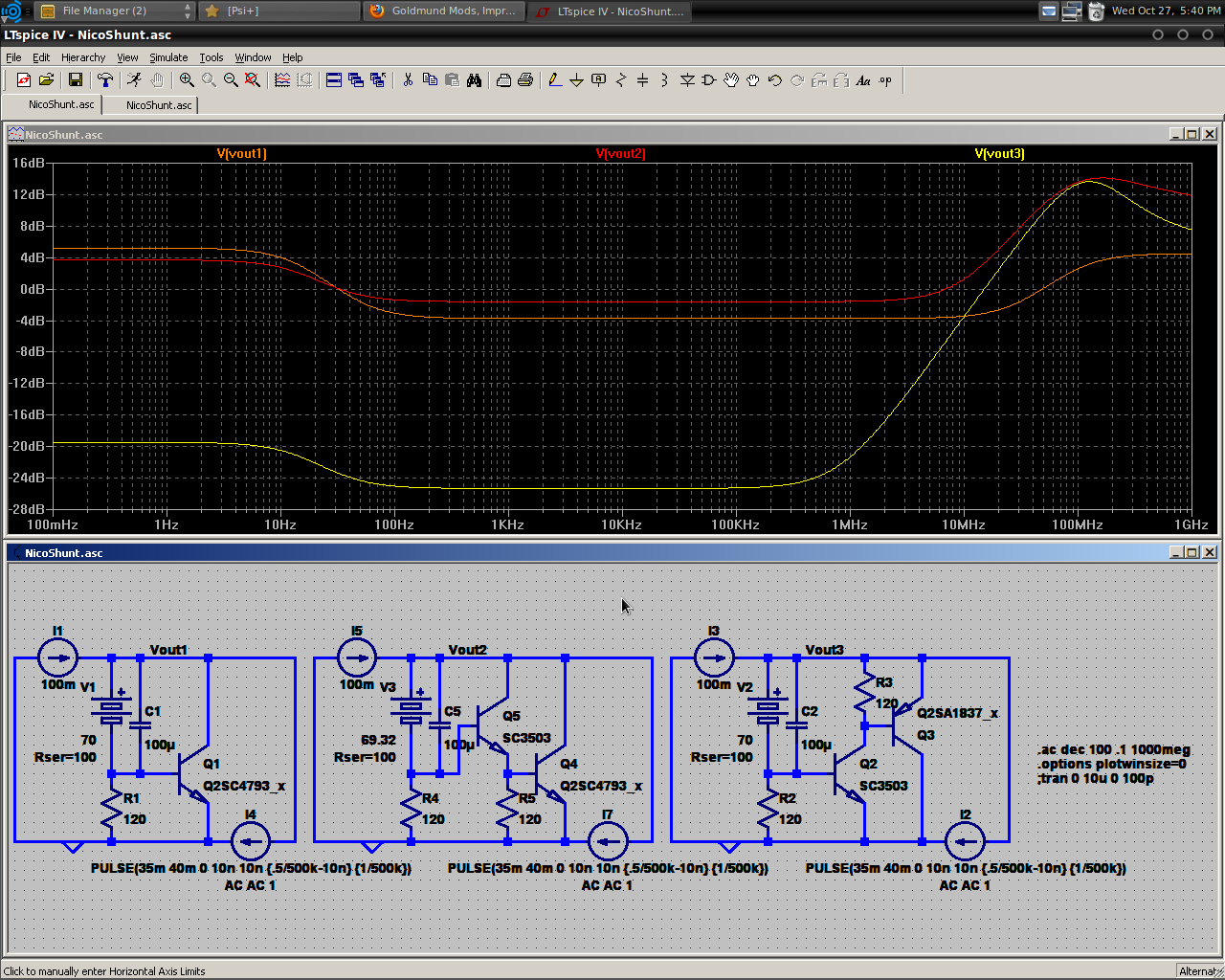Click the Close All Windows toolbar icon
Screen dimensions: 1225x980
pos(378,80)
